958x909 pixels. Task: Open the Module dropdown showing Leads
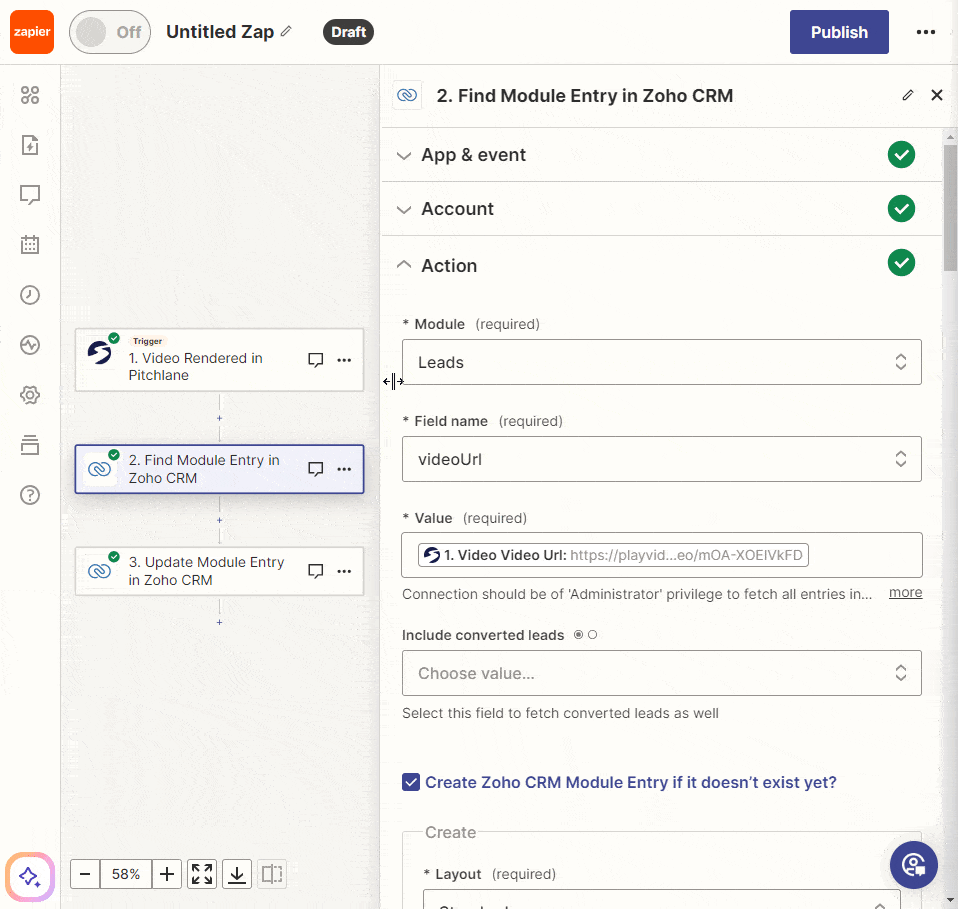(x=662, y=362)
